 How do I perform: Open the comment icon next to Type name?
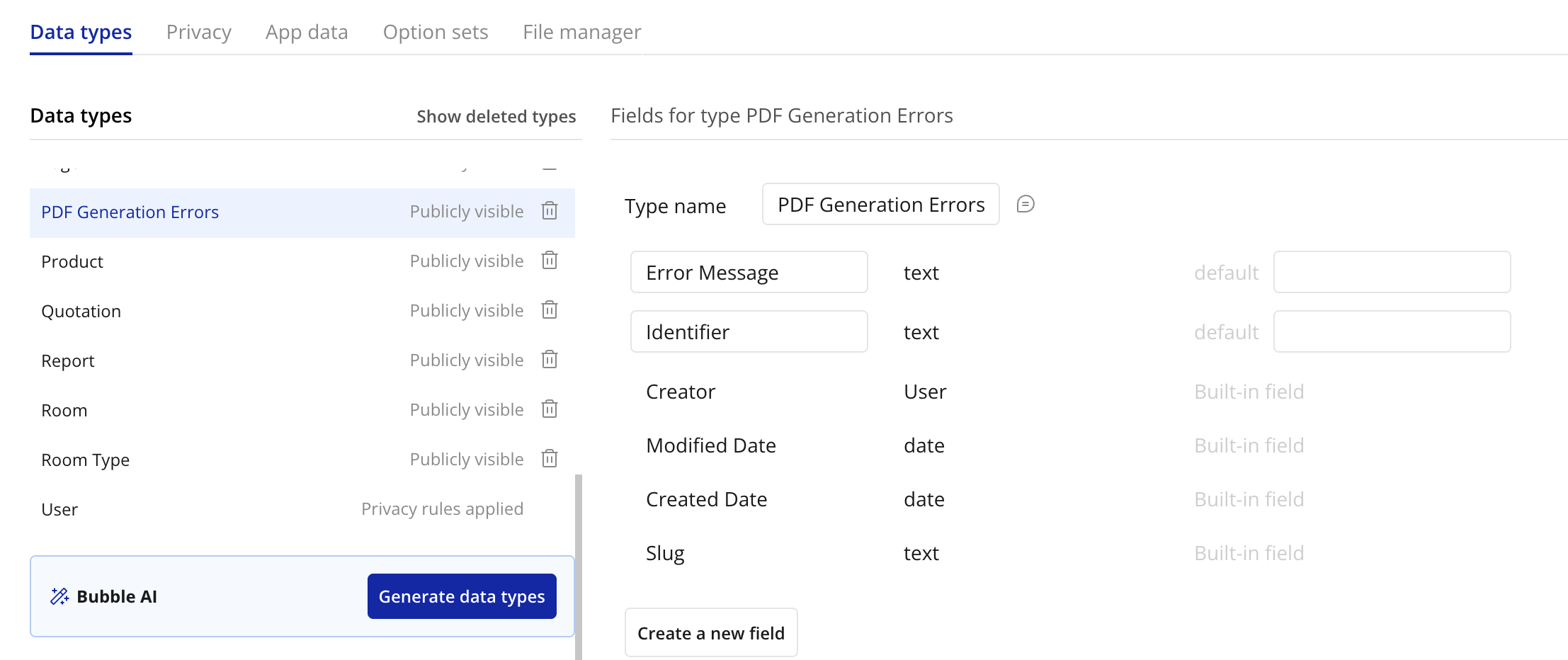(1026, 205)
